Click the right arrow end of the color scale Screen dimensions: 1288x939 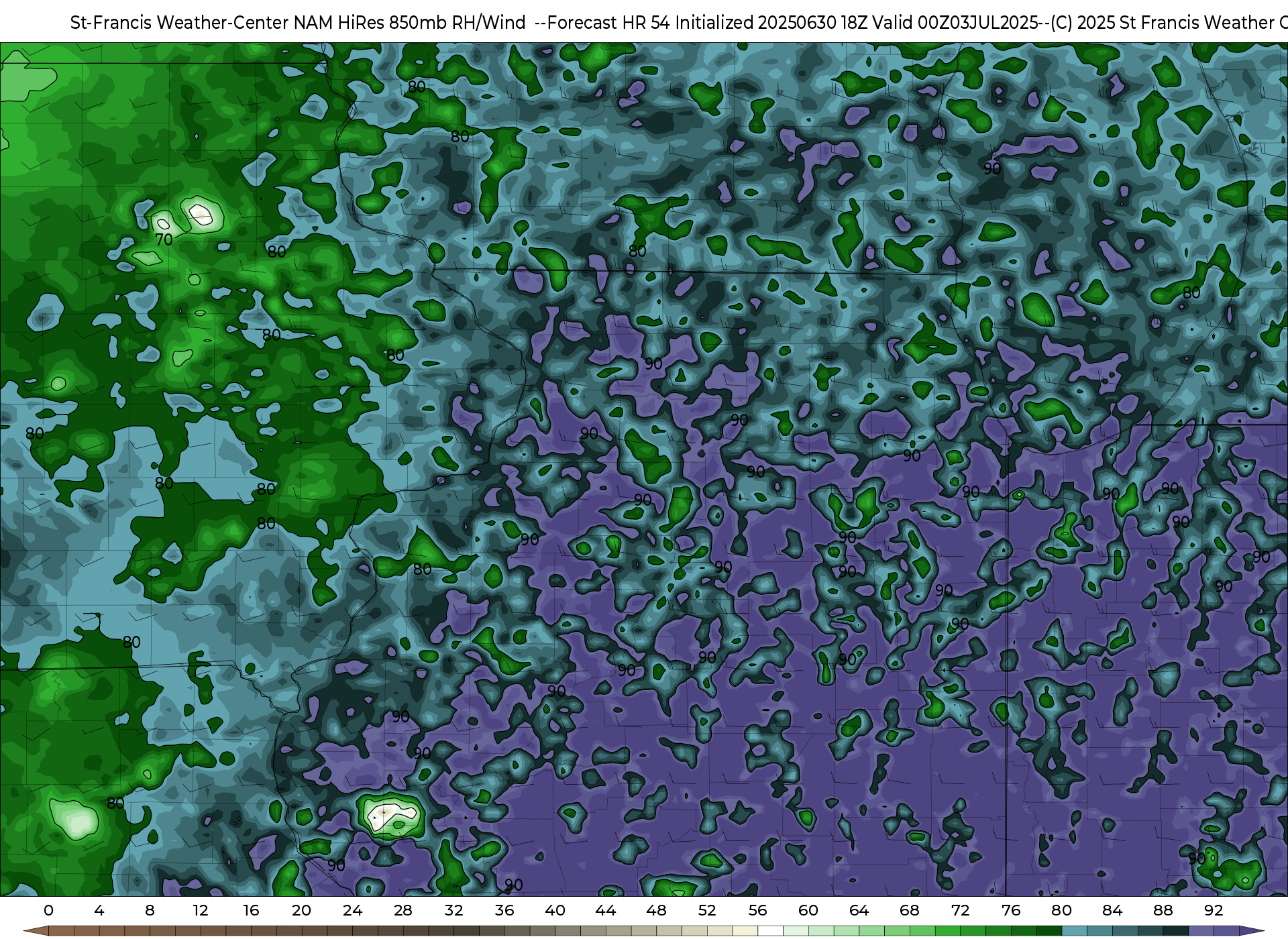pos(1252,931)
